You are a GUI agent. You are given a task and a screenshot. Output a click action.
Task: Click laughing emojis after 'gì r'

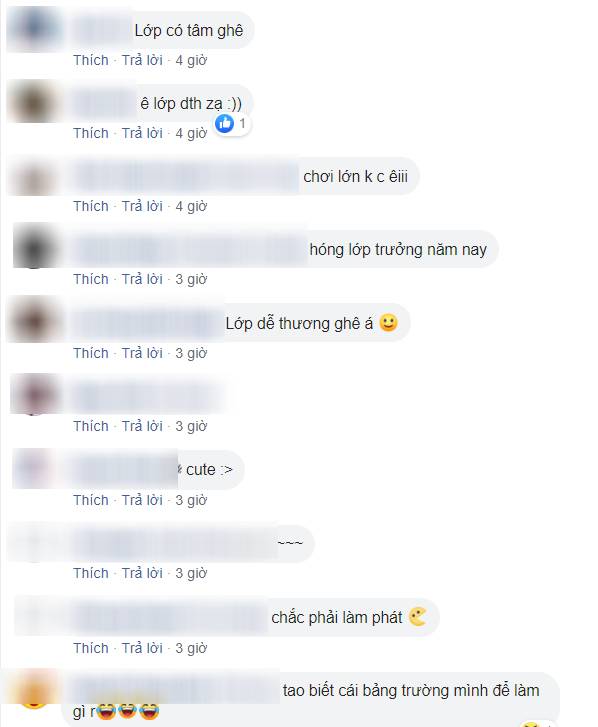pyautogui.click(x=127, y=711)
